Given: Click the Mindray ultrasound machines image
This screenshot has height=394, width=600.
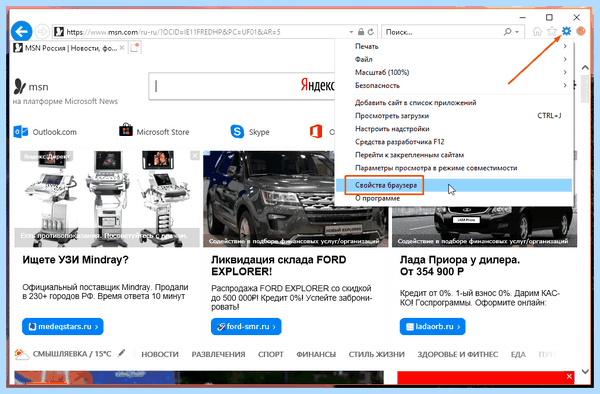Looking at the screenshot, I should (x=107, y=199).
